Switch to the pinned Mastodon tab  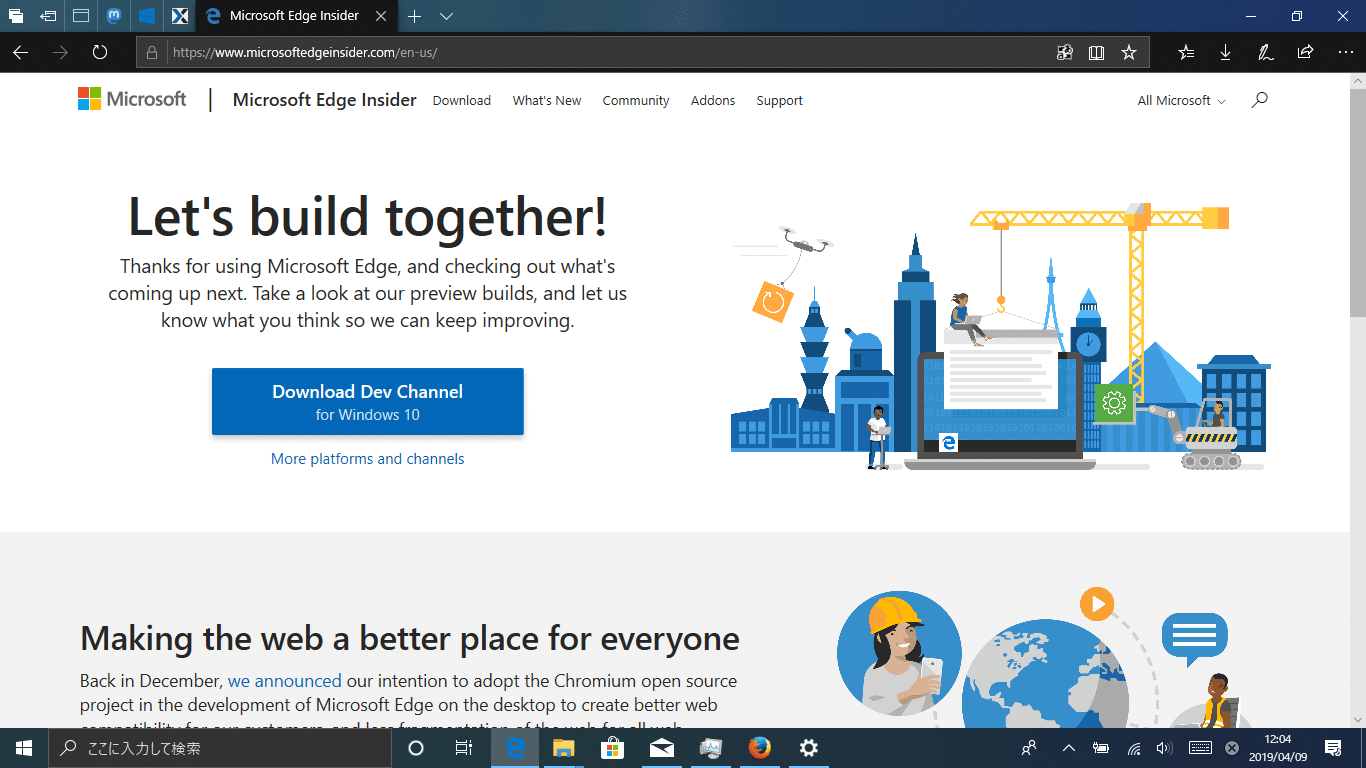click(x=115, y=16)
